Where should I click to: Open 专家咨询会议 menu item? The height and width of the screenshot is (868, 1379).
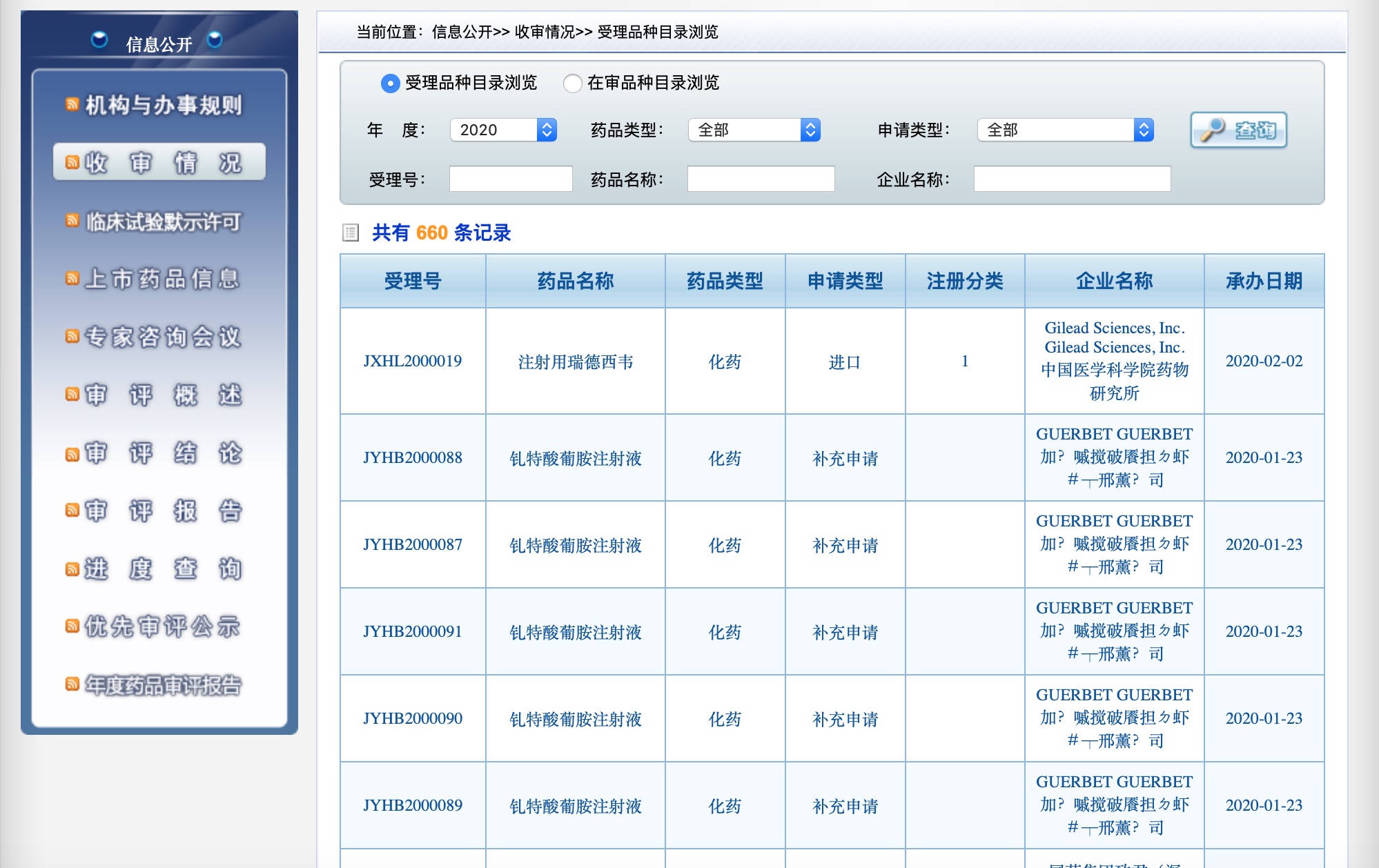click(163, 337)
